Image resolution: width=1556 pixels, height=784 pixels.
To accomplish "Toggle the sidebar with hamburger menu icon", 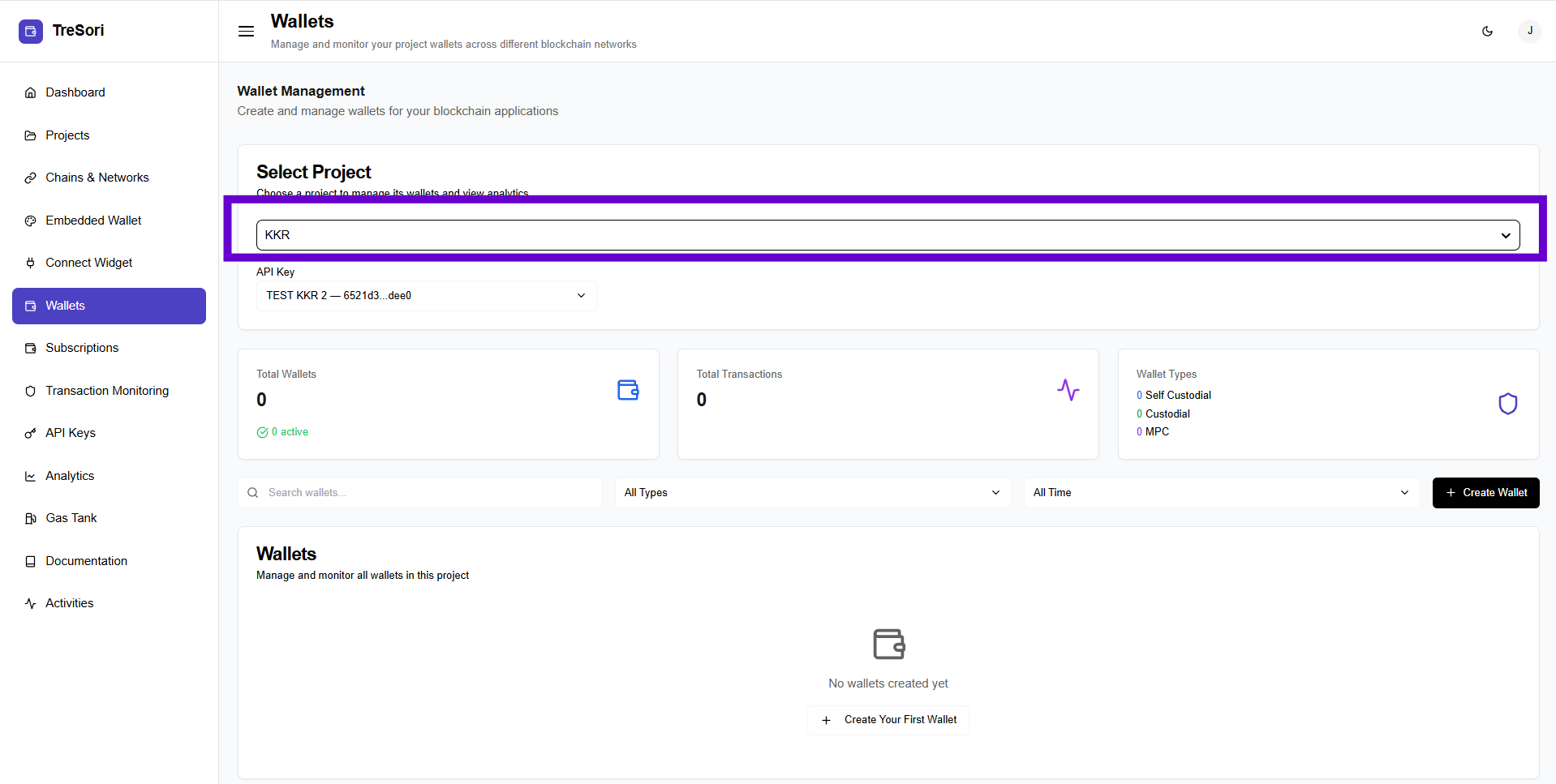I will pyautogui.click(x=246, y=32).
